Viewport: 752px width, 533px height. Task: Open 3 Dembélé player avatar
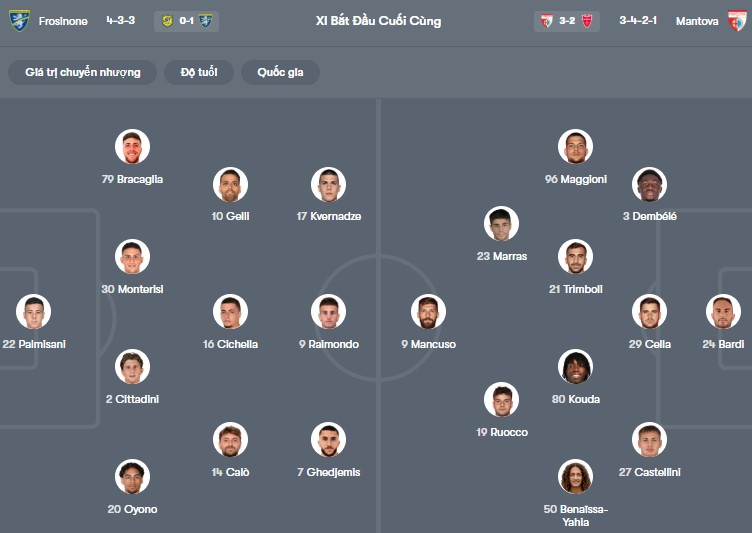coord(649,184)
